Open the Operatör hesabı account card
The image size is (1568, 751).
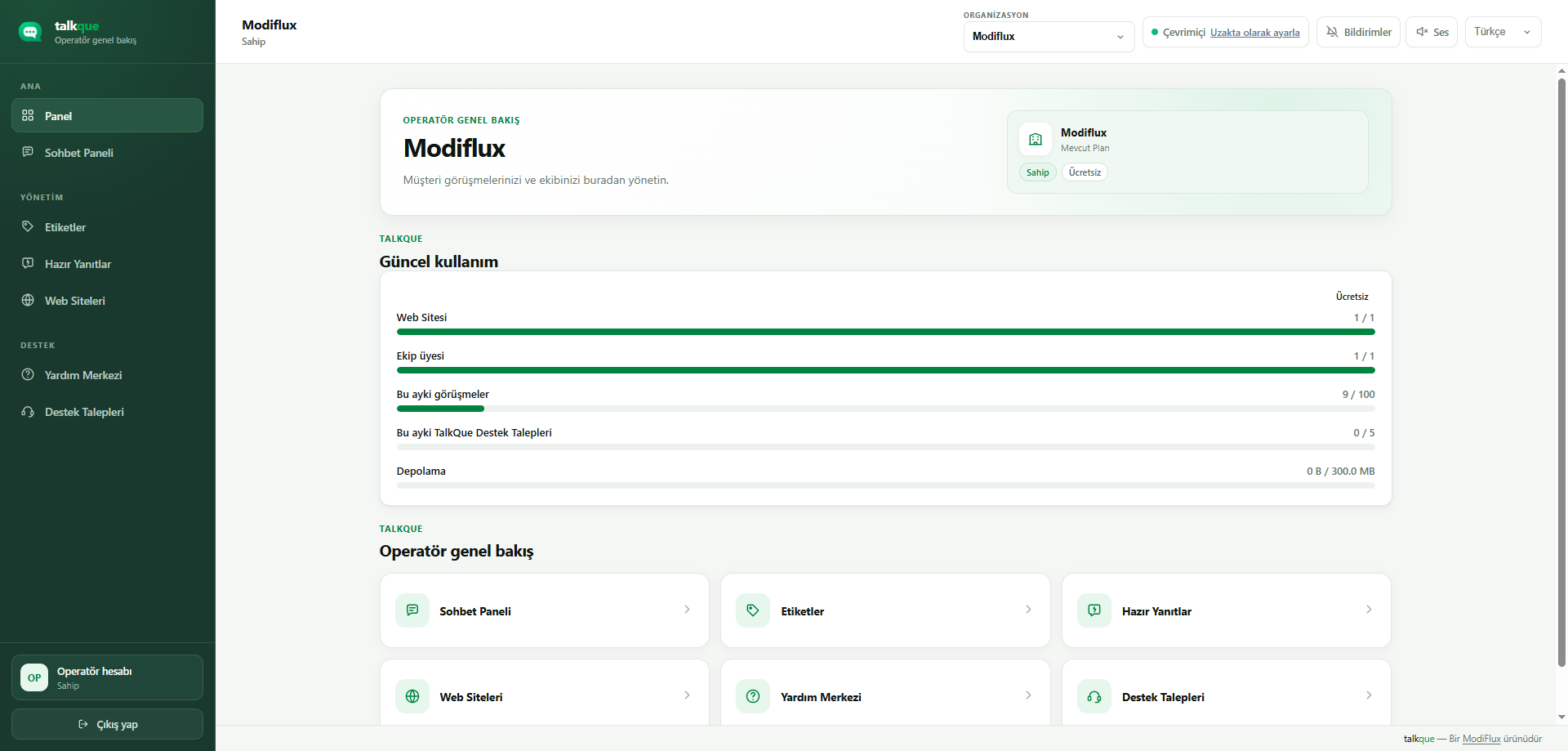point(107,677)
